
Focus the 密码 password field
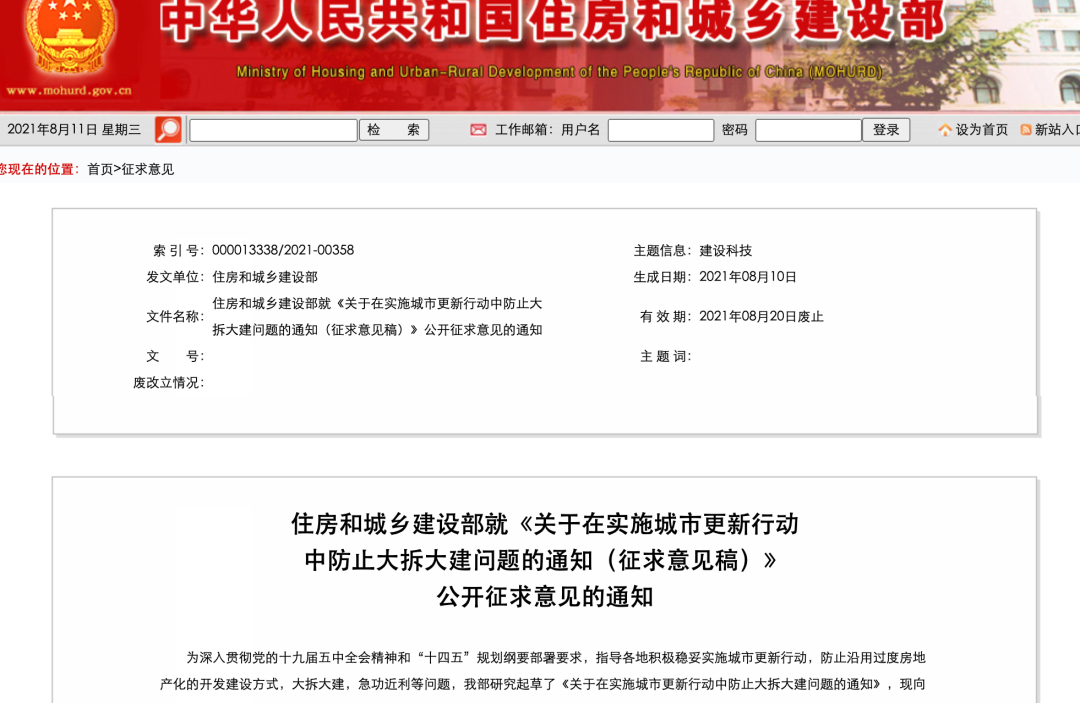click(809, 130)
